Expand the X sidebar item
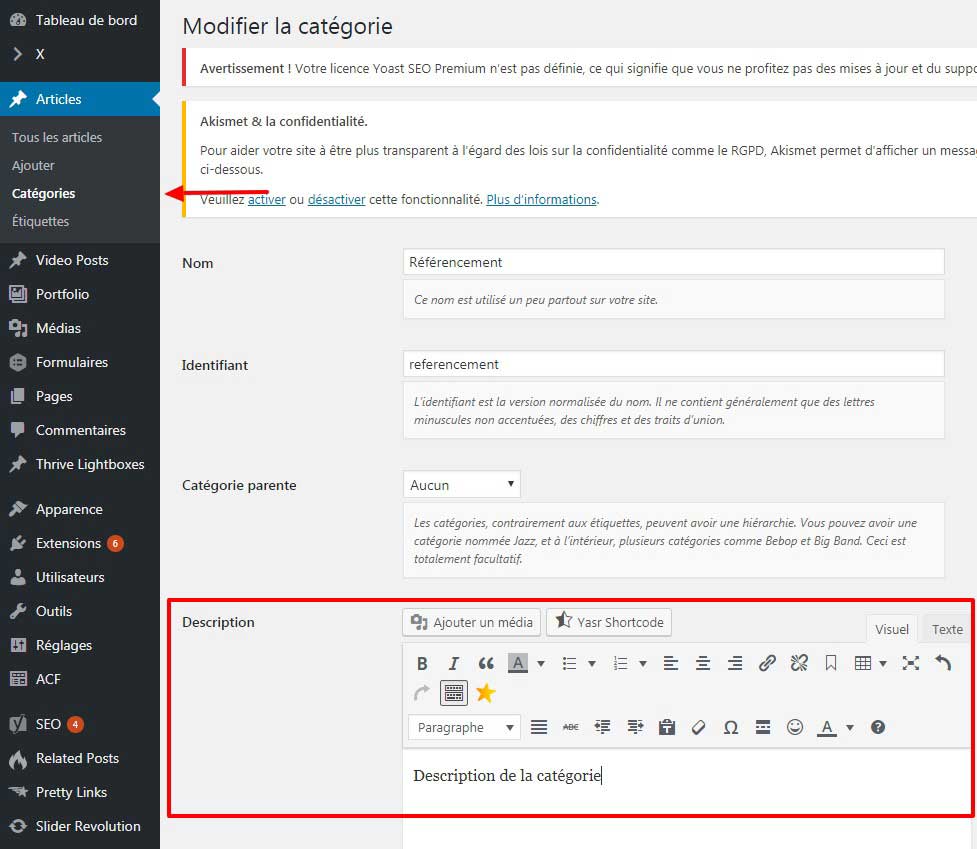The image size is (977, 849). point(80,54)
